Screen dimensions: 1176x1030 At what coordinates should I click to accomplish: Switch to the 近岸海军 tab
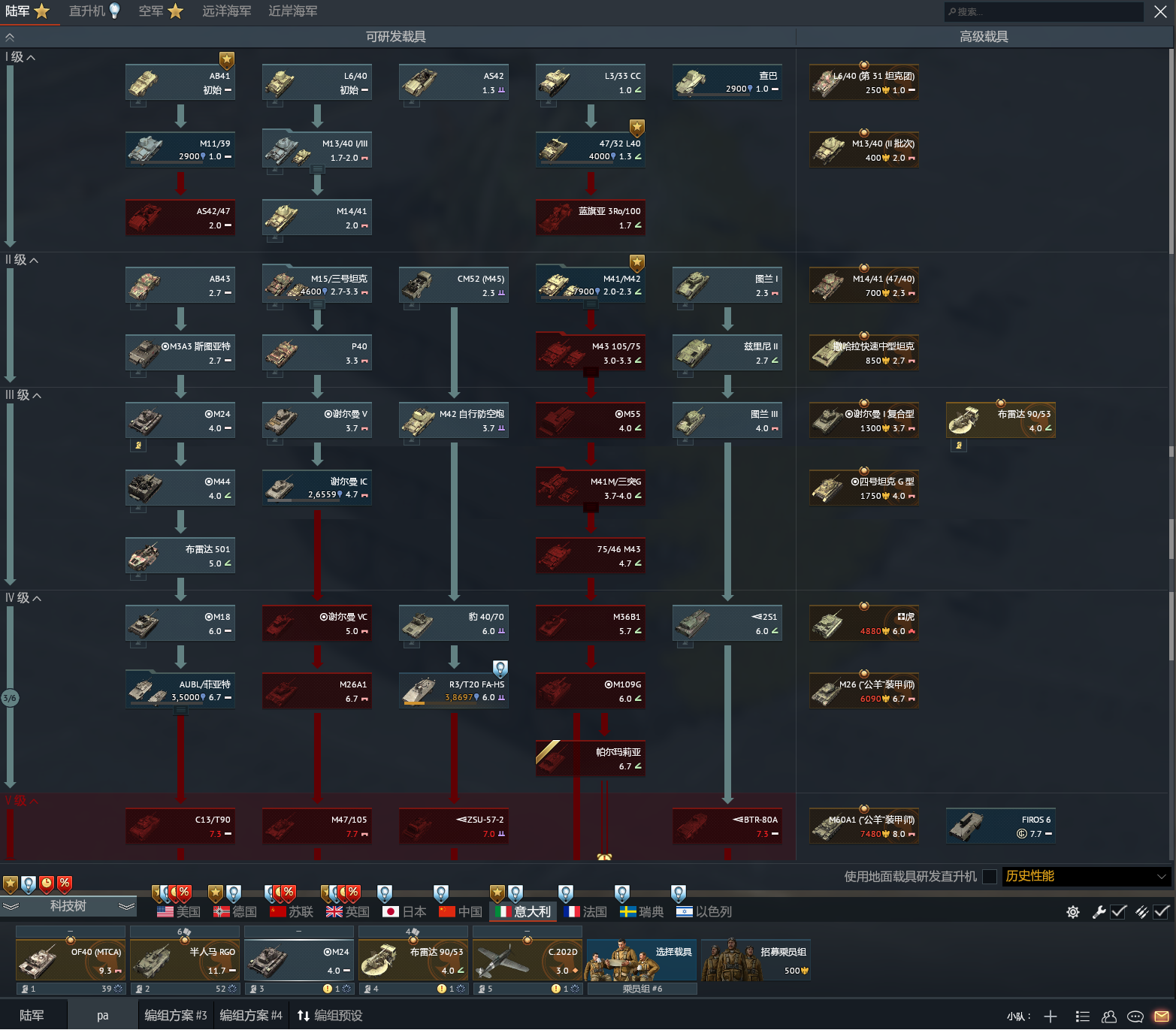[x=292, y=11]
